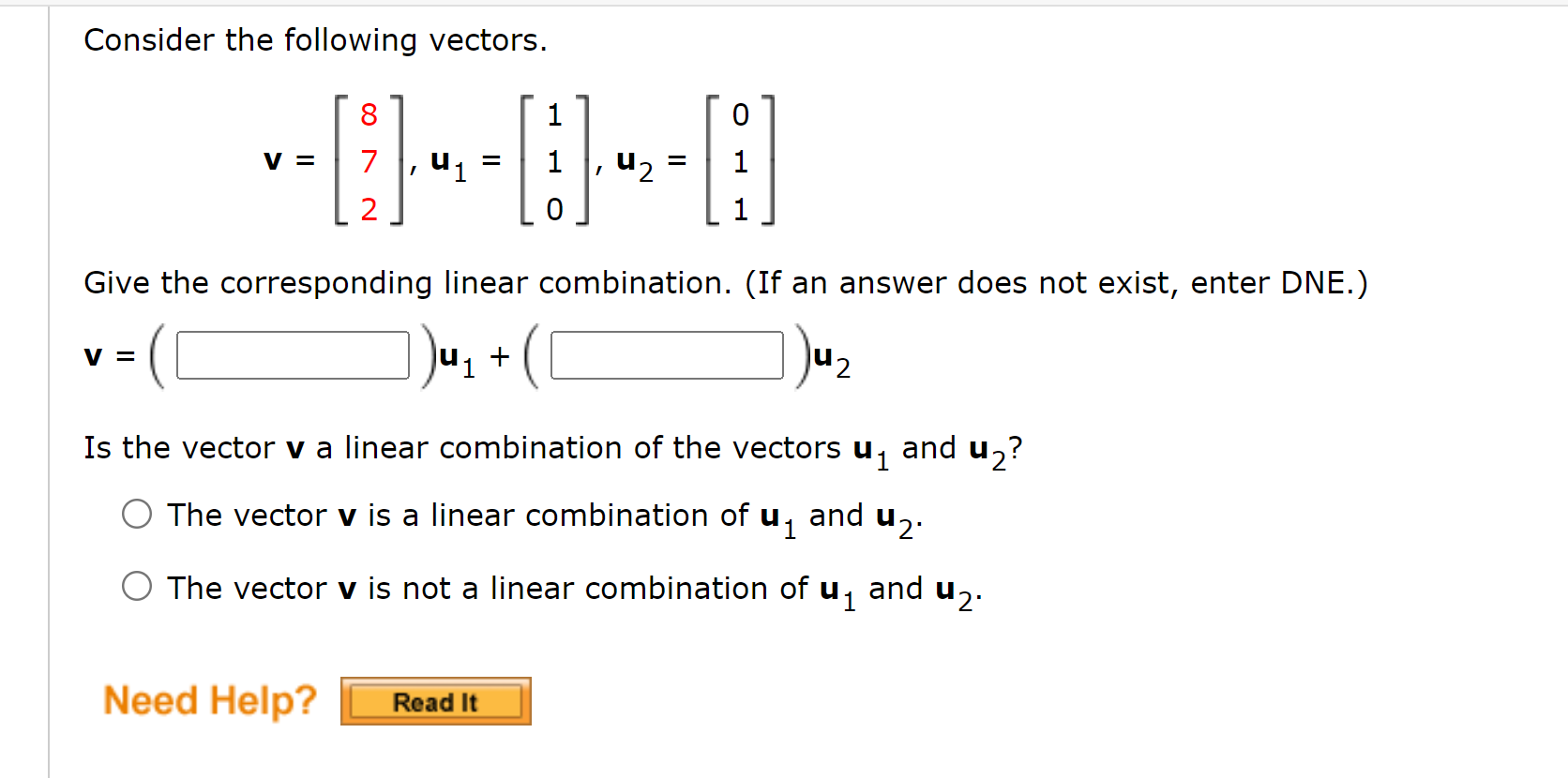The height and width of the screenshot is (778, 1568).
Task: Select 'v is not a linear combination' radio button
Action: click(x=137, y=587)
